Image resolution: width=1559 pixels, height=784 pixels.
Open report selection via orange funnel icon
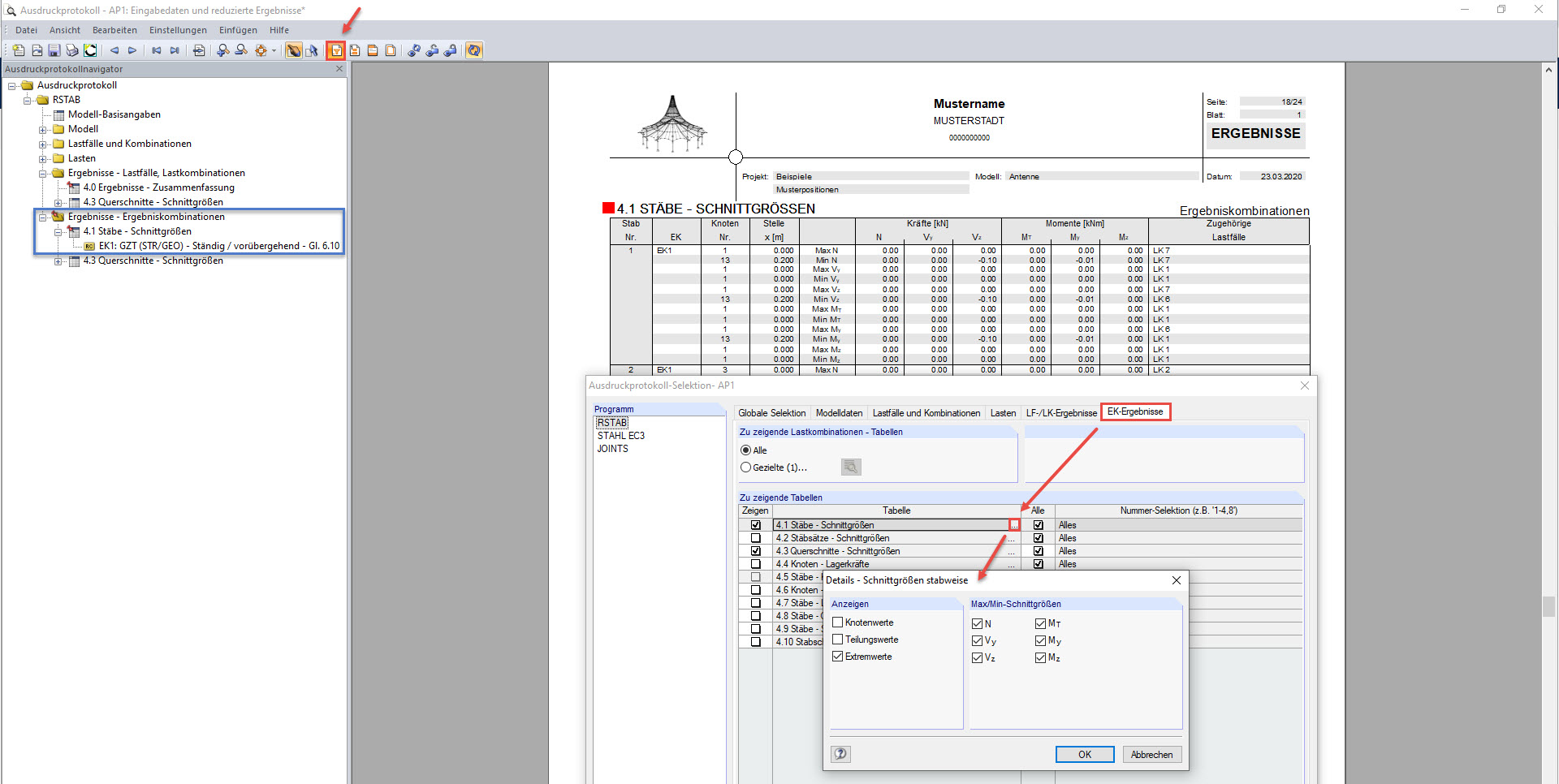tap(336, 50)
